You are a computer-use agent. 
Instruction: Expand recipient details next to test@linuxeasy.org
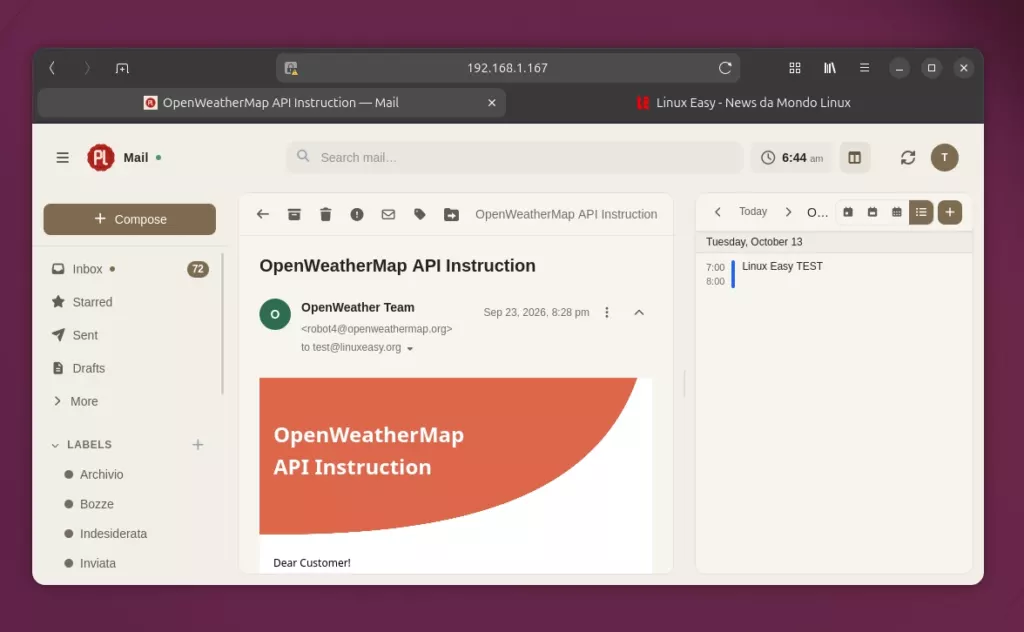click(410, 349)
